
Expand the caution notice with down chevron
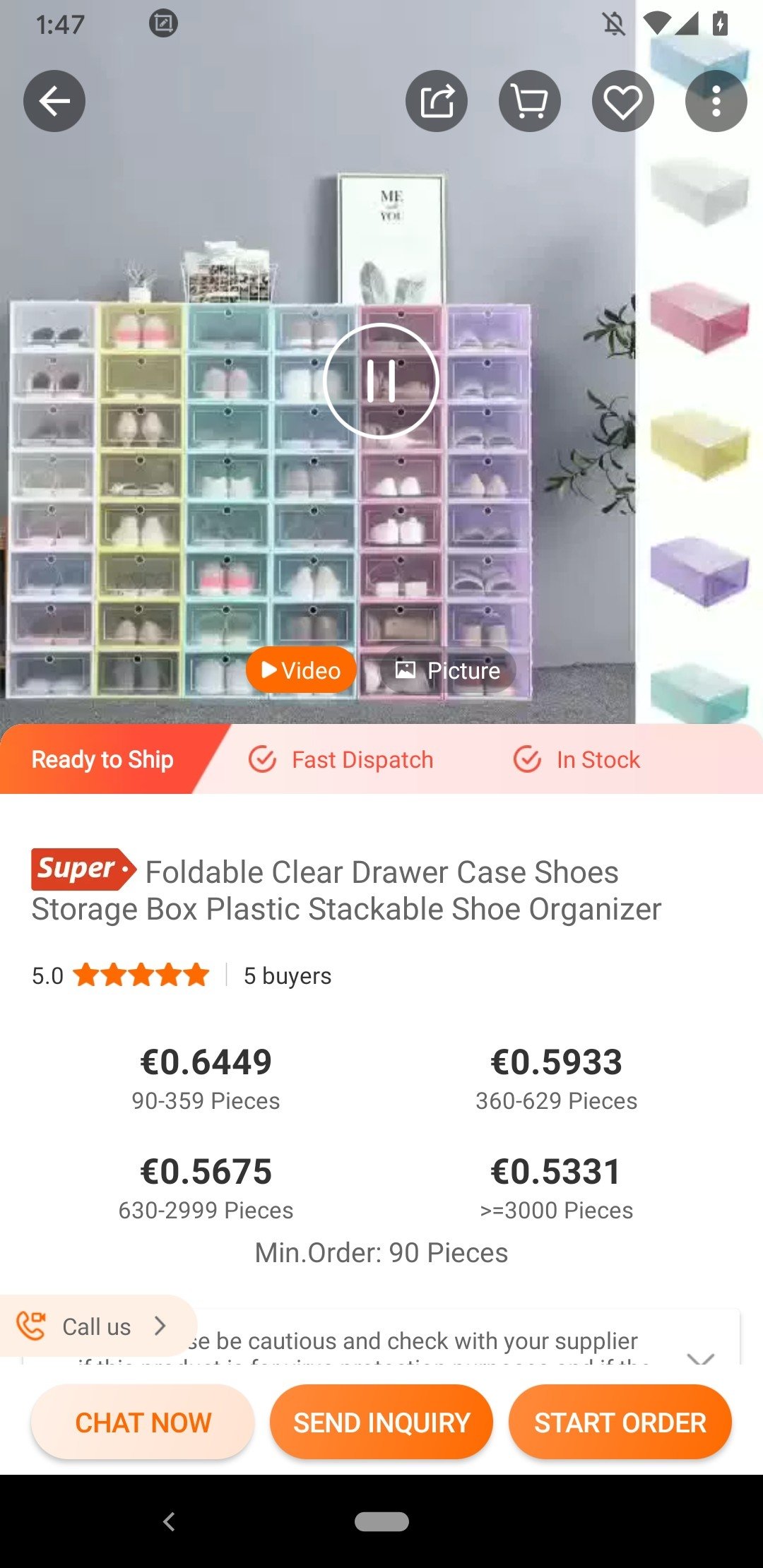coord(701,1358)
